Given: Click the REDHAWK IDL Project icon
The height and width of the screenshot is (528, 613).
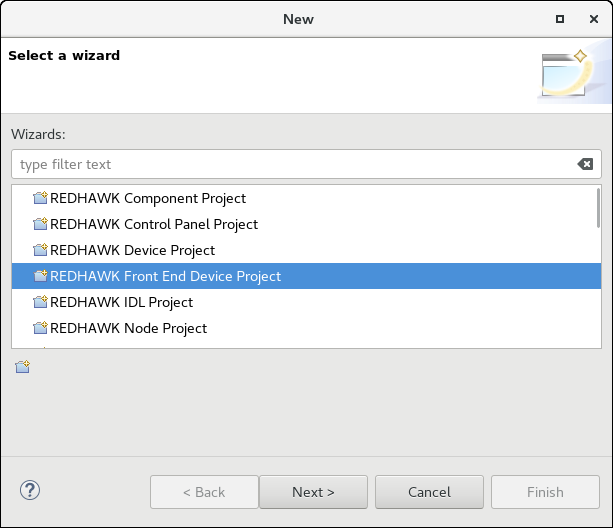Looking at the screenshot, I should point(40,302).
